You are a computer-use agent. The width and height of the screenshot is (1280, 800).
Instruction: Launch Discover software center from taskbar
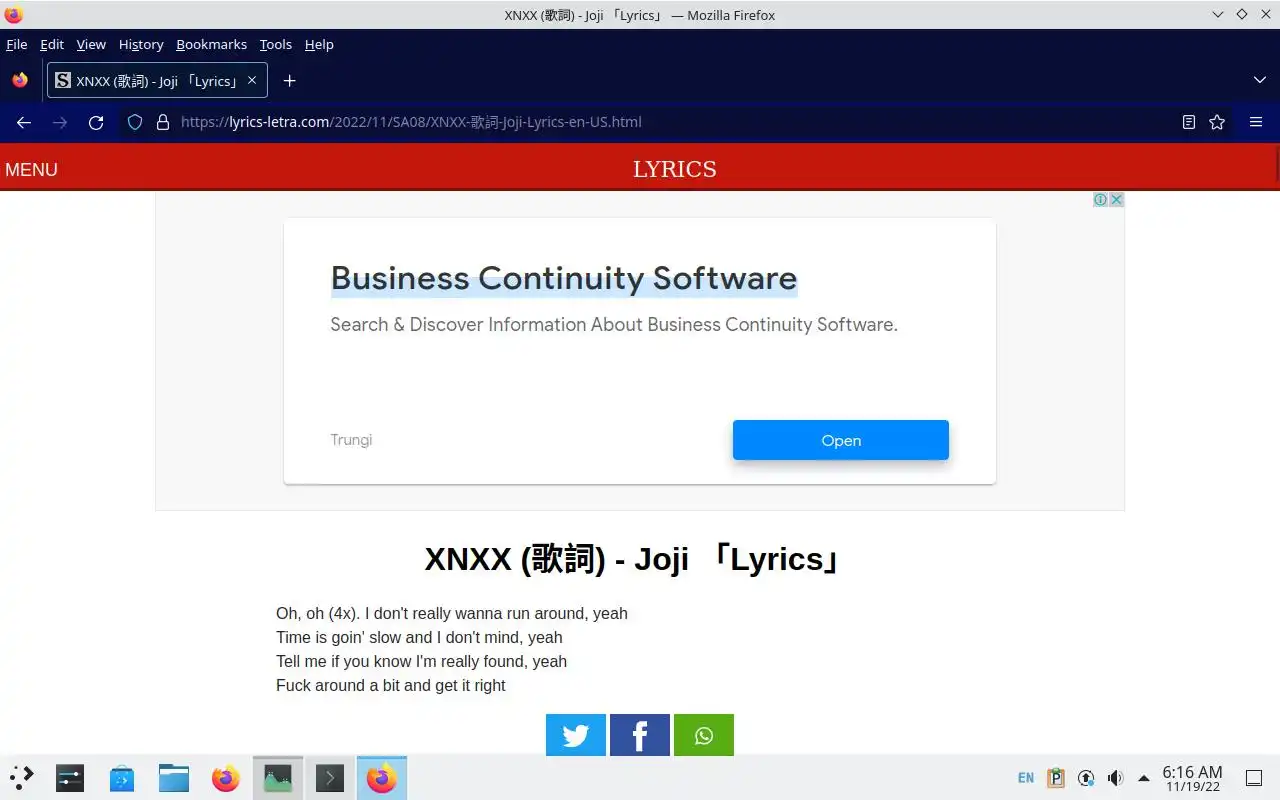click(x=122, y=778)
